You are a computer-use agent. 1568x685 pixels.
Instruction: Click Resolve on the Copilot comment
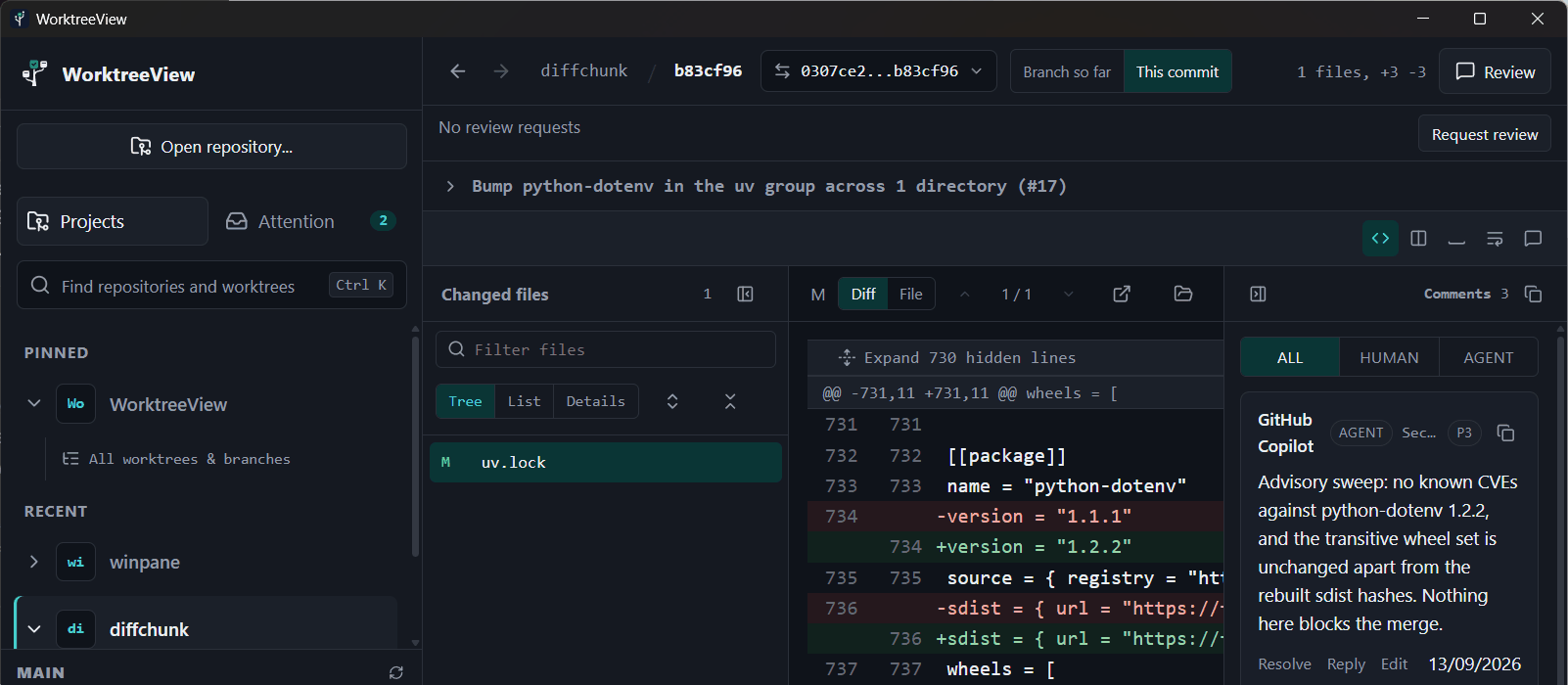[1284, 663]
